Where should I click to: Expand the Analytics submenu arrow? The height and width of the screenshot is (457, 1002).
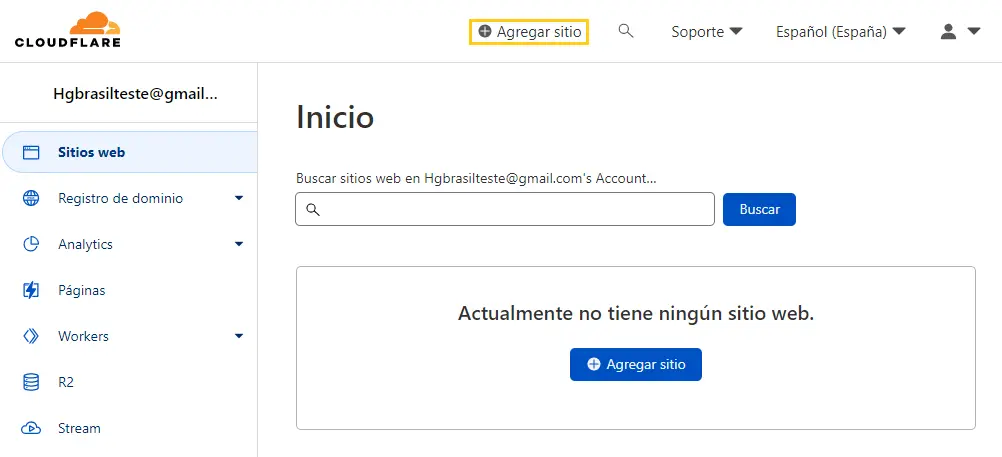pyautogui.click(x=239, y=244)
